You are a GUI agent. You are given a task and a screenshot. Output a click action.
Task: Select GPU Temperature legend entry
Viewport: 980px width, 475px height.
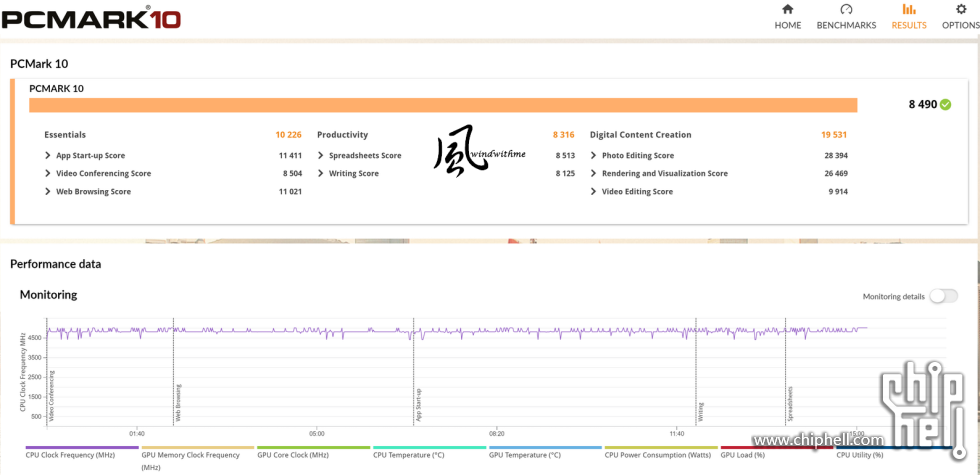545,453
